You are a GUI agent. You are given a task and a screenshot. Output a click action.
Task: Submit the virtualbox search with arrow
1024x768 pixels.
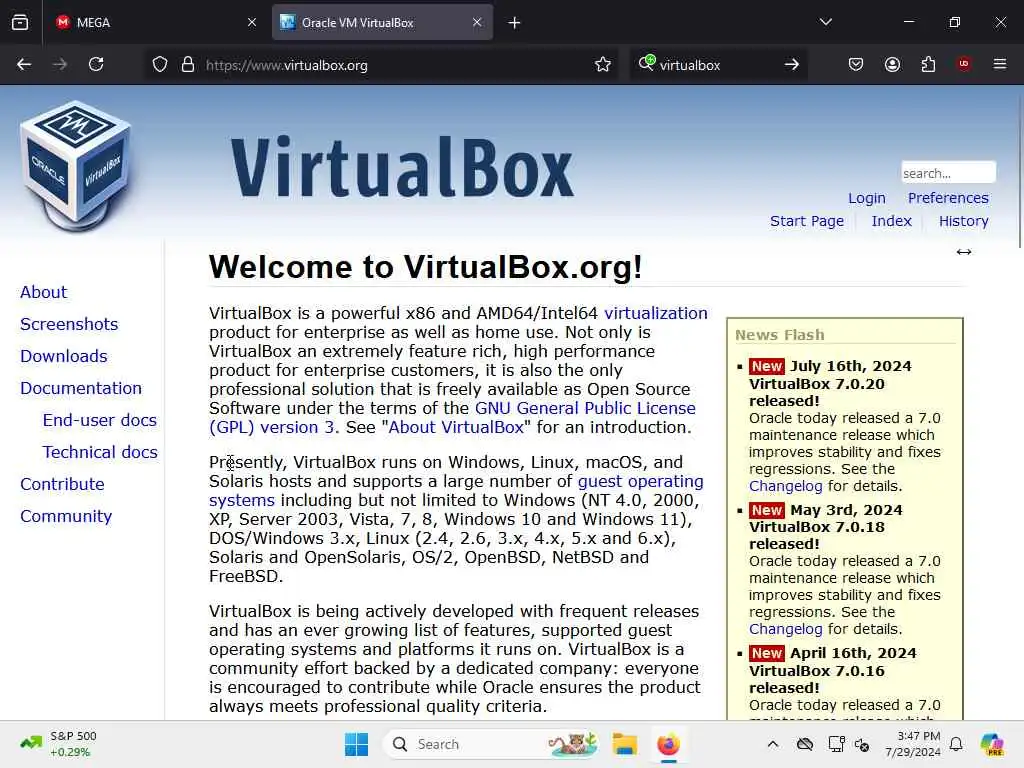(x=792, y=65)
